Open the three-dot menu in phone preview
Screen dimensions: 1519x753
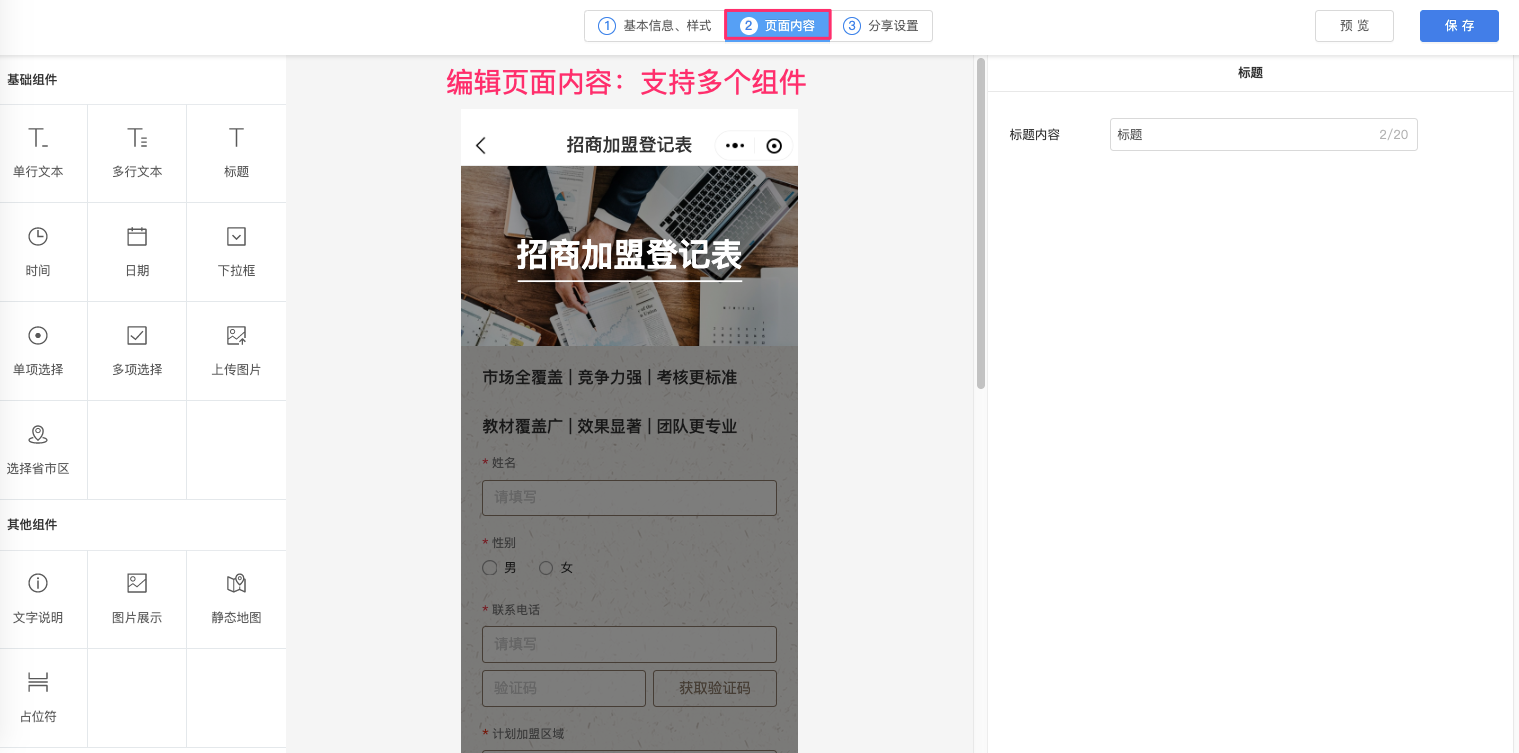pyautogui.click(x=735, y=146)
